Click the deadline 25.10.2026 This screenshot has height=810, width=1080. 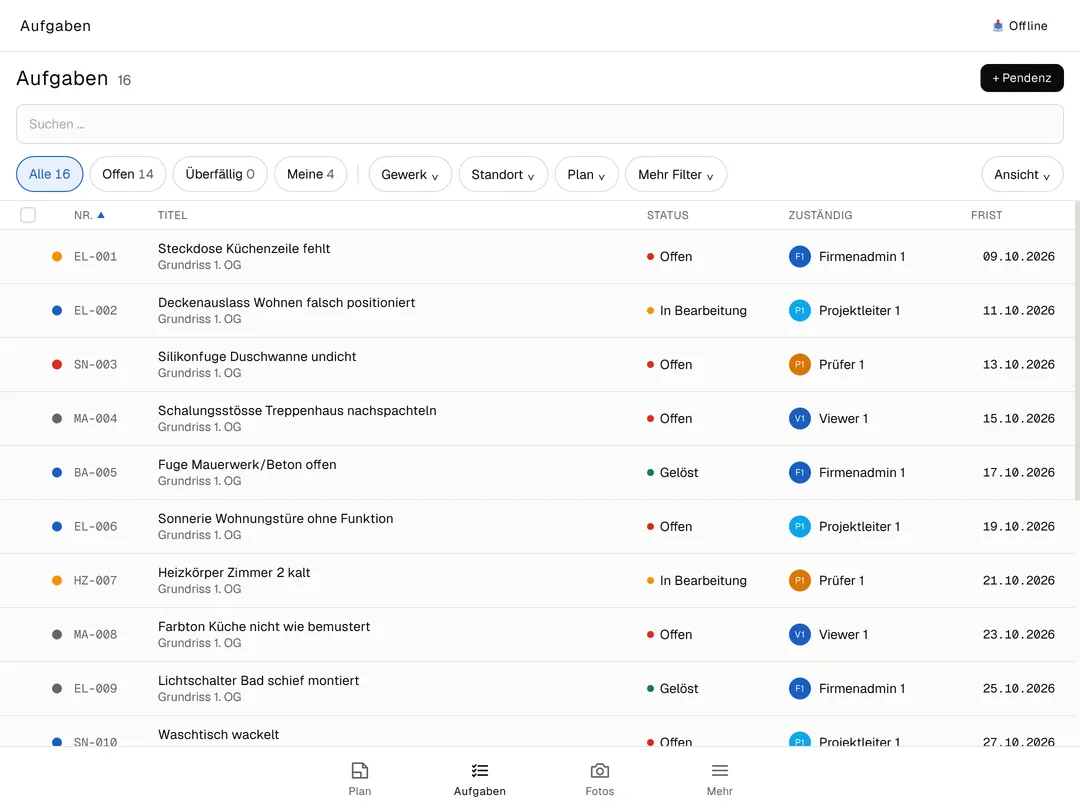(x=1019, y=689)
